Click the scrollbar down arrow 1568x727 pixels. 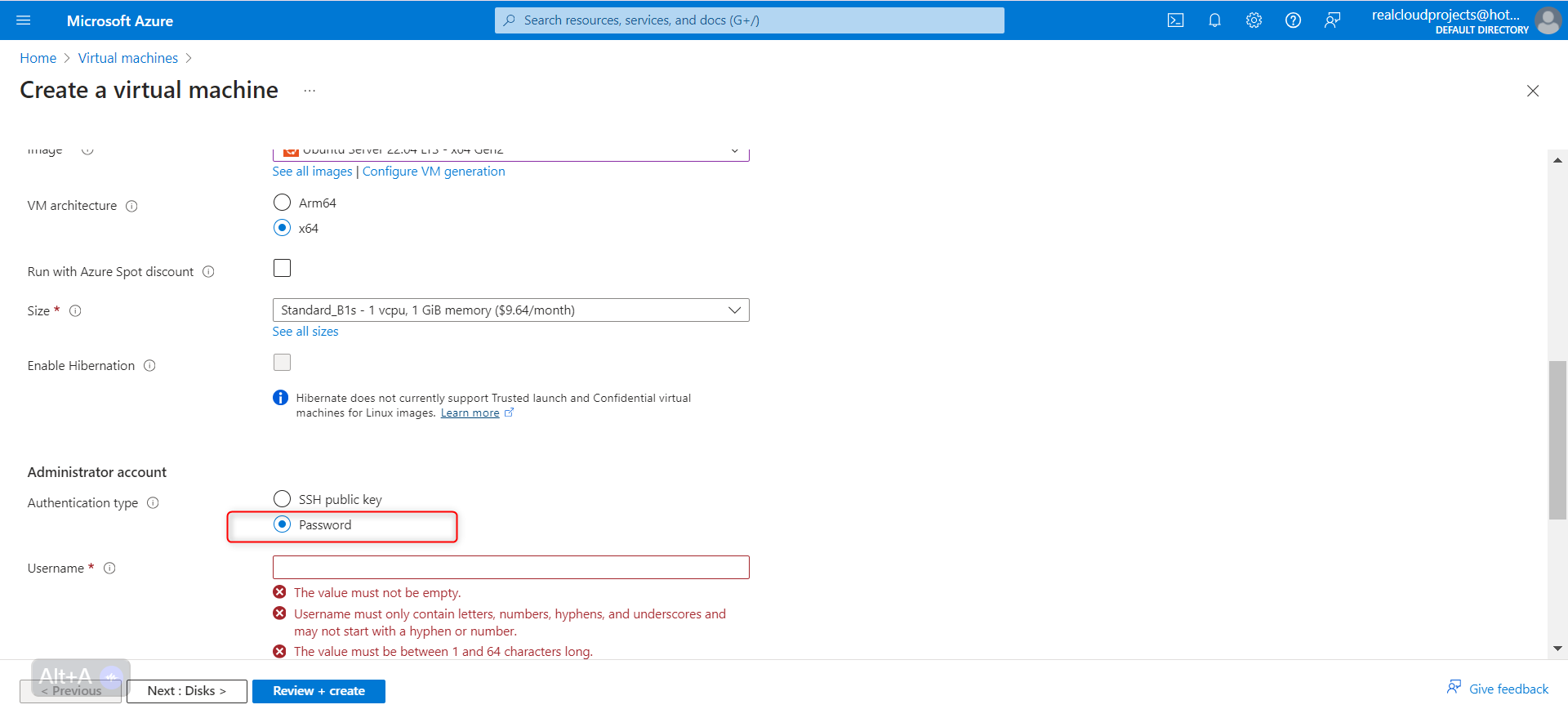1557,649
